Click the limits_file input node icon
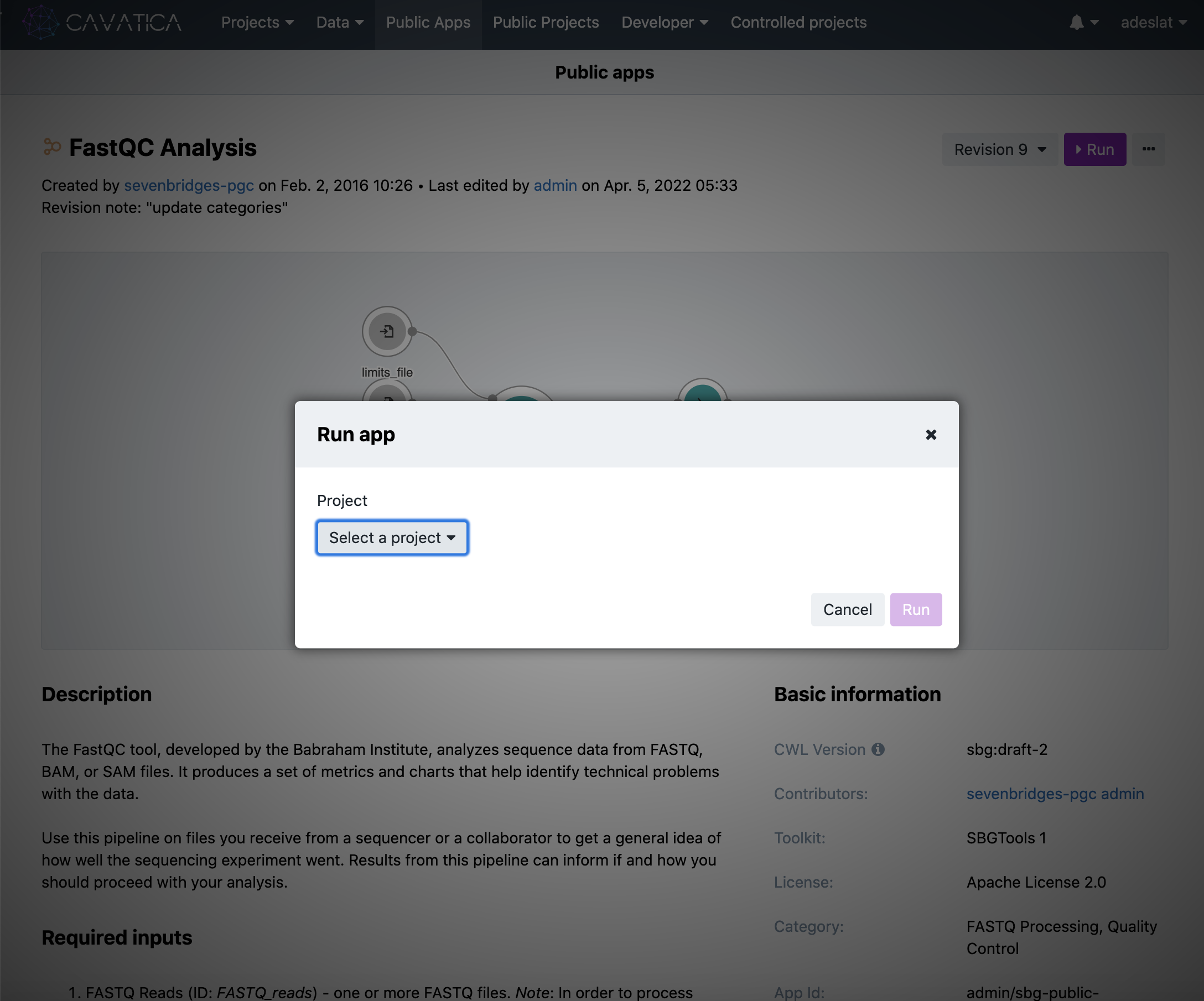The image size is (1204, 1001). (x=387, y=331)
